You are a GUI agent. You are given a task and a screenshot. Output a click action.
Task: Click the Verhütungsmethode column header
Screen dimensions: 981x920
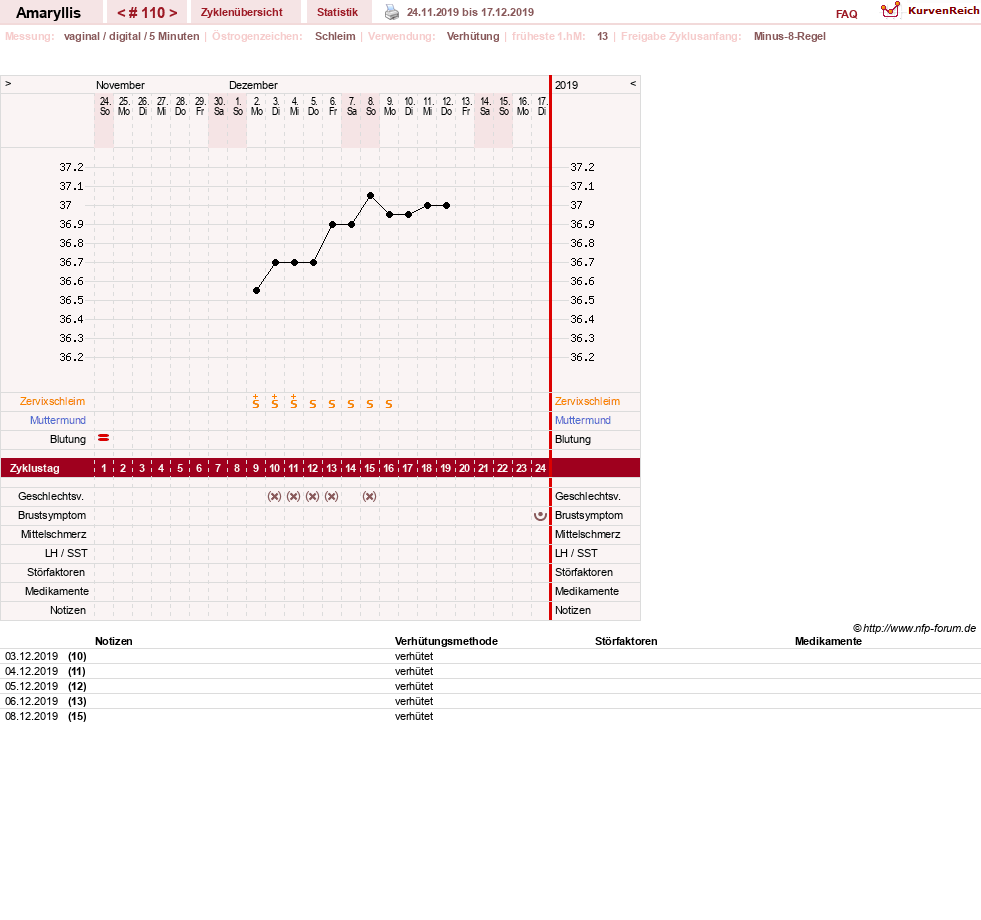(x=446, y=641)
